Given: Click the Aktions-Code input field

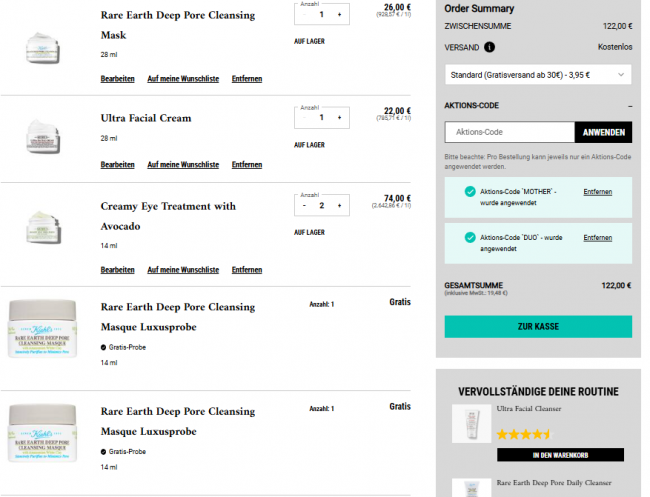Looking at the screenshot, I should pos(510,132).
